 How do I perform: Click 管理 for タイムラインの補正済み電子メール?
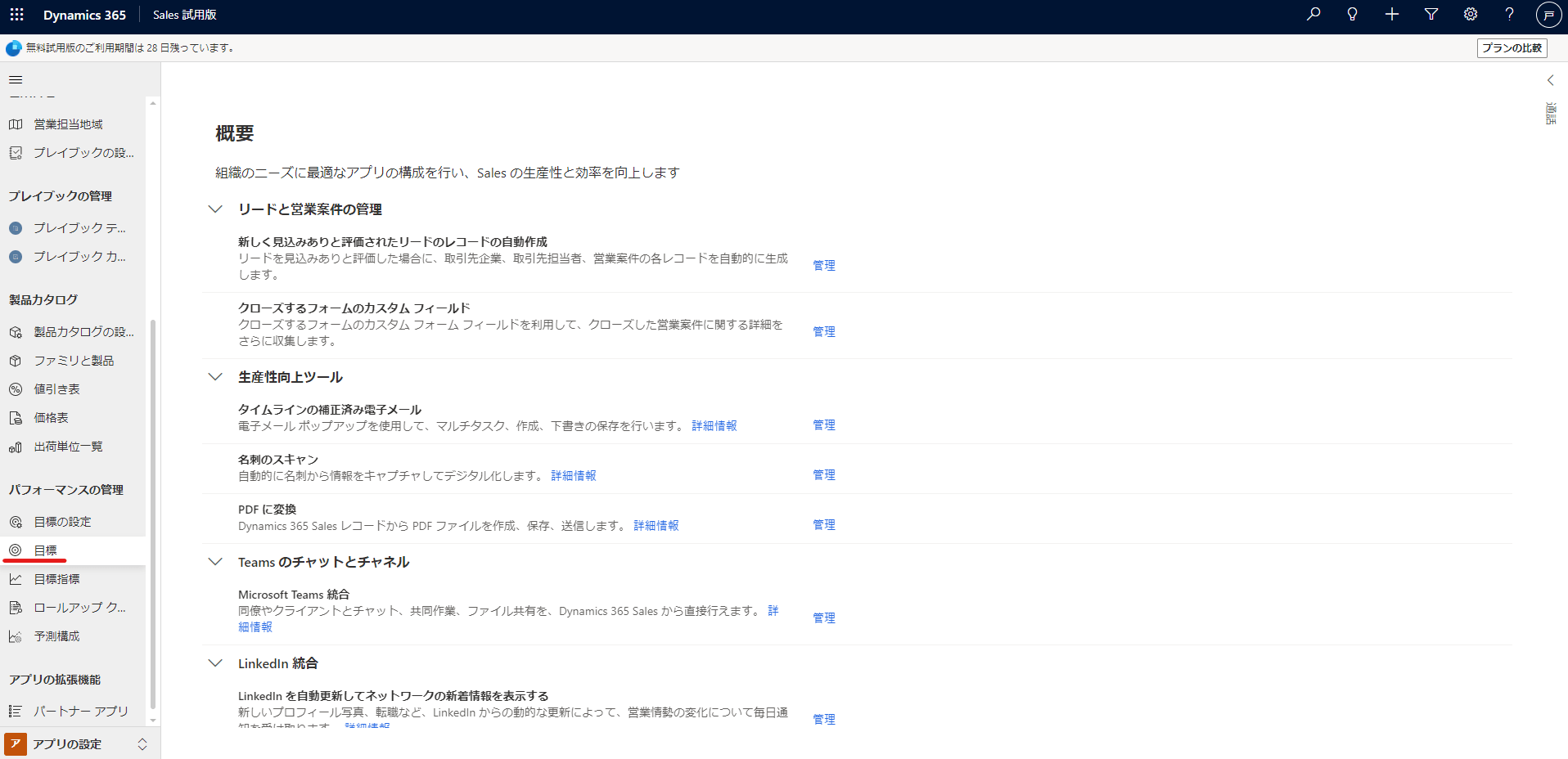coord(824,425)
